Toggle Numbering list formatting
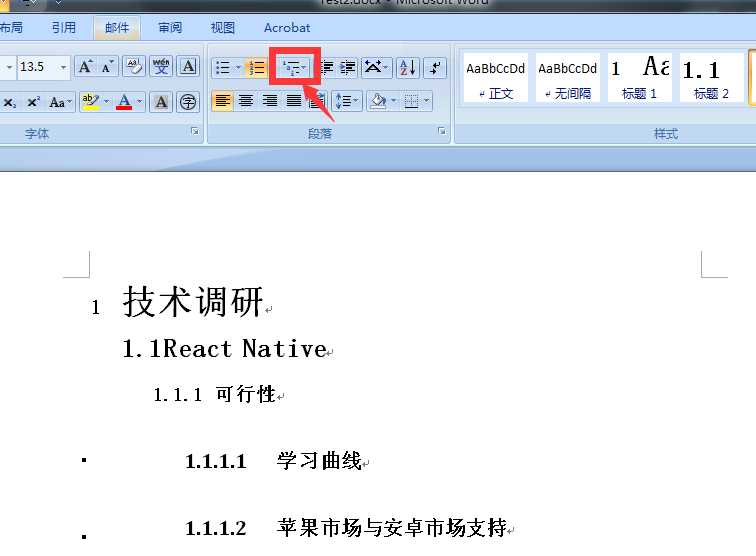This screenshot has height=556, width=756. (256, 68)
